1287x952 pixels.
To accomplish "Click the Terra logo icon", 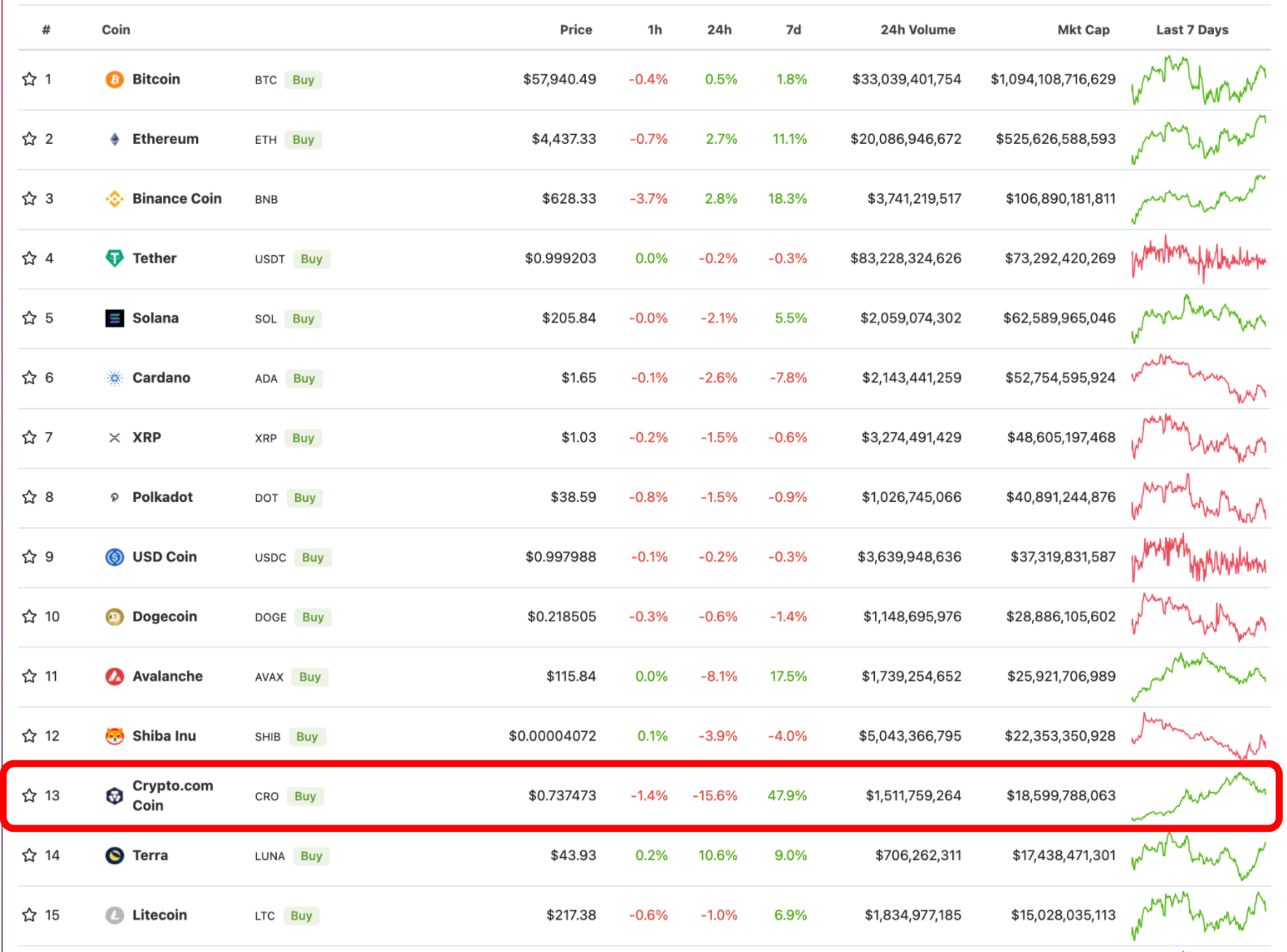I will 115,855.
